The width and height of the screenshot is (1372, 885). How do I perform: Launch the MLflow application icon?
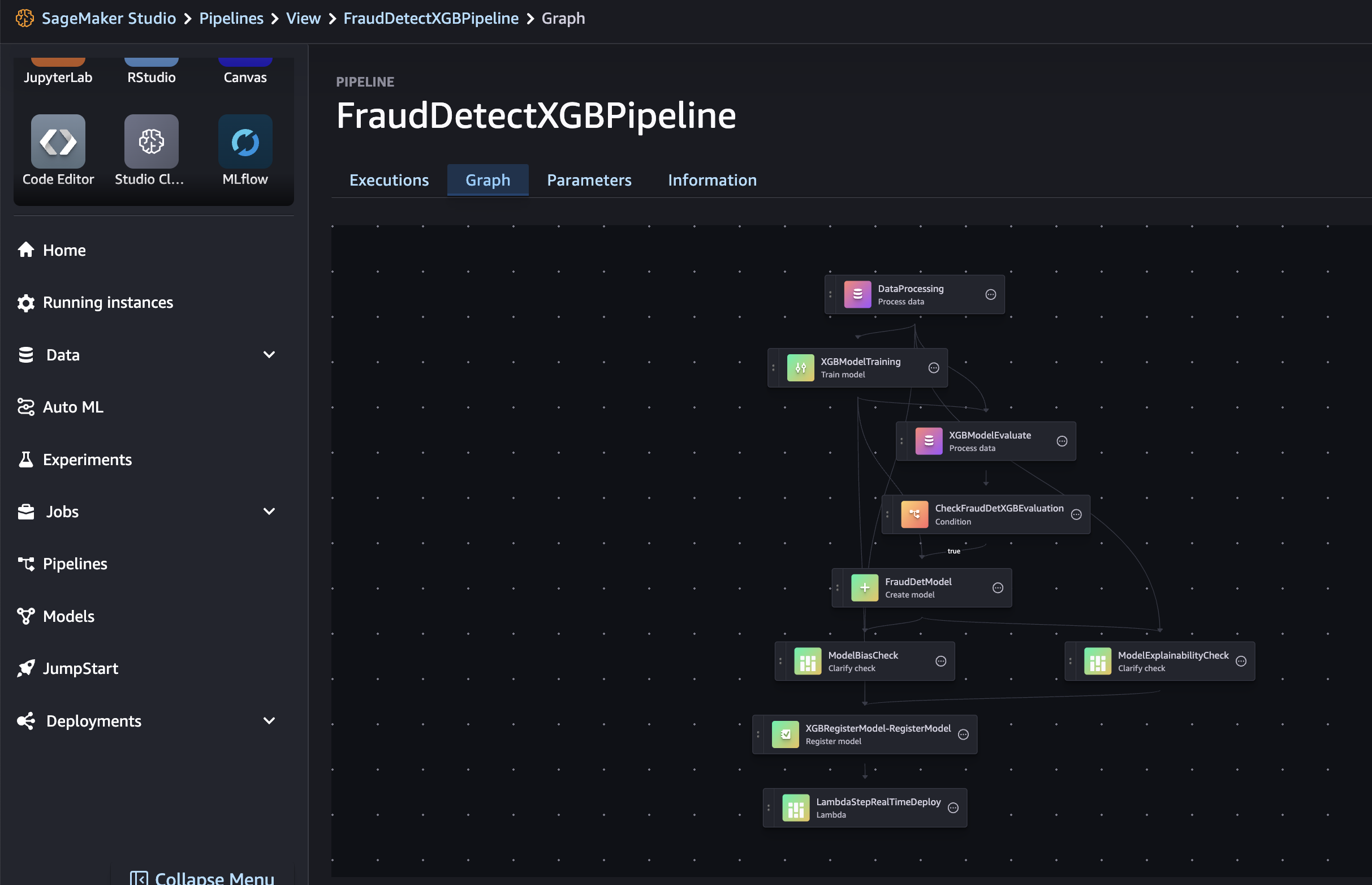245,141
